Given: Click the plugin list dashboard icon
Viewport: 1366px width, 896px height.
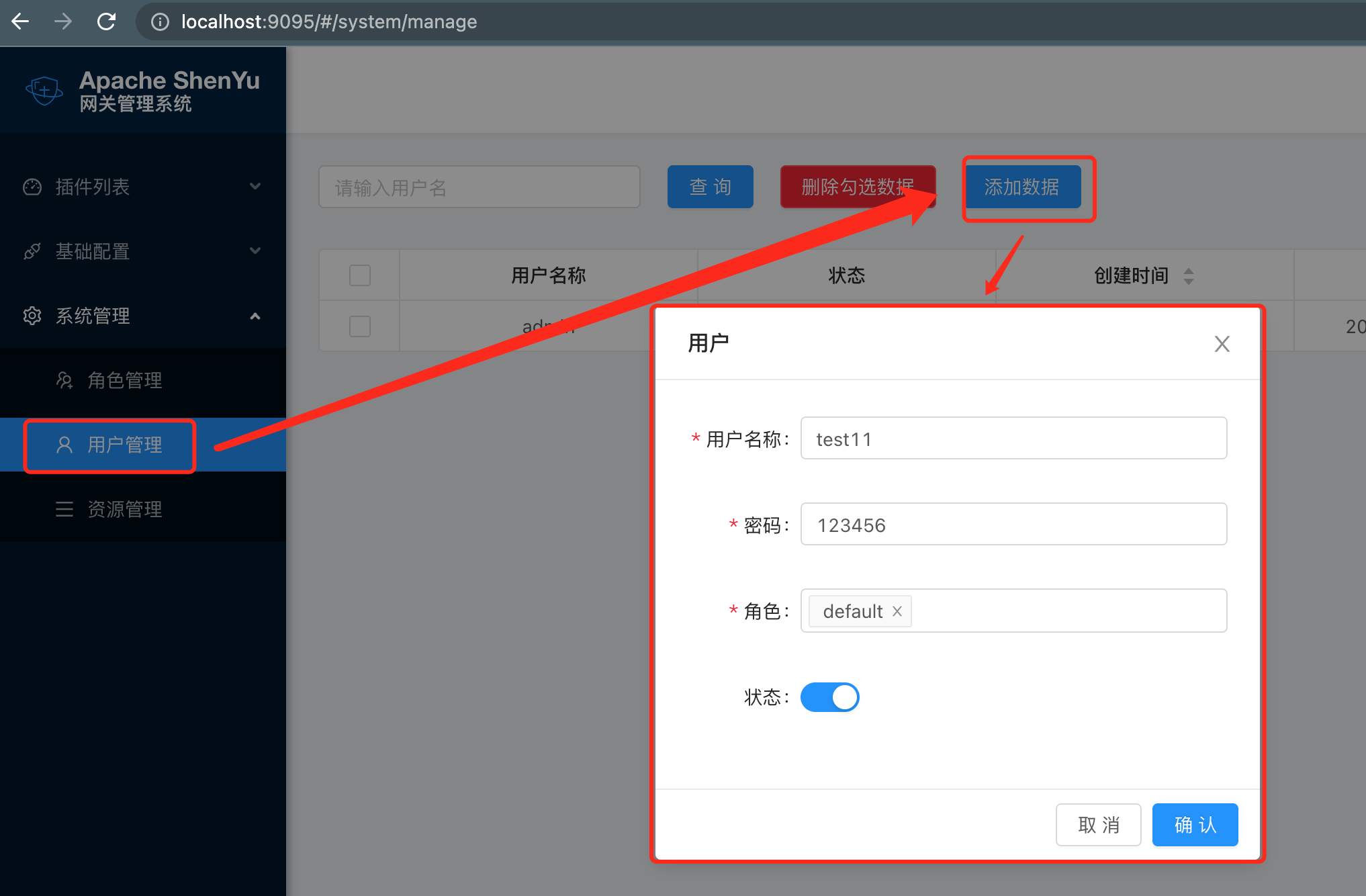Looking at the screenshot, I should (x=32, y=187).
